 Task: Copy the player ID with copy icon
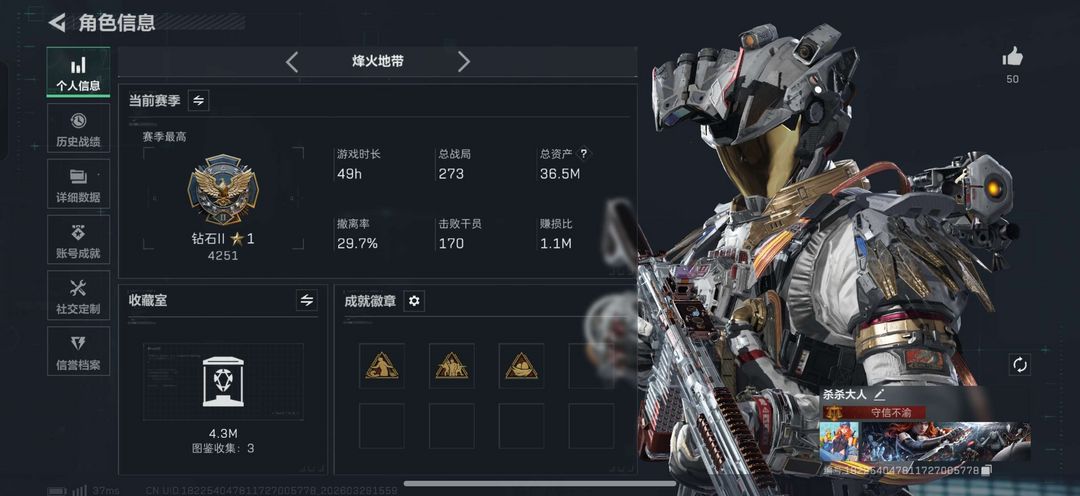pyautogui.click(x=986, y=470)
